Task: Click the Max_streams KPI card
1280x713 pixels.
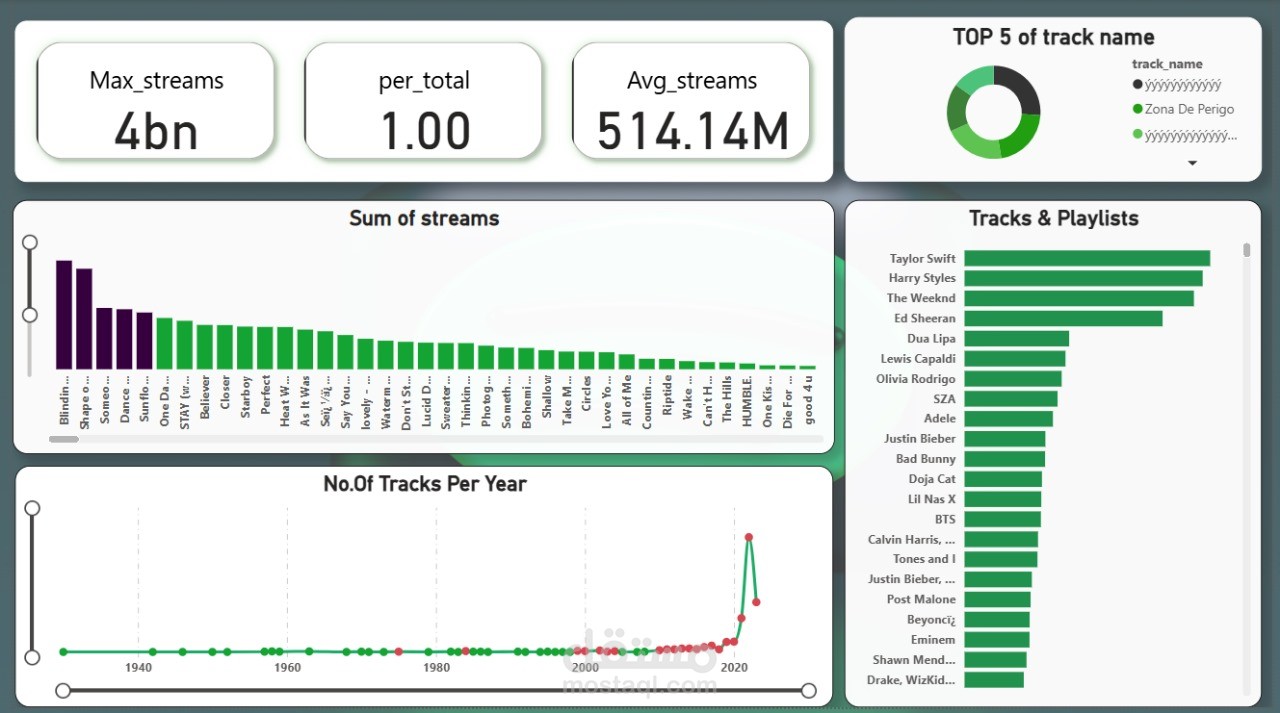Action: pyautogui.click(x=155, y=100)
